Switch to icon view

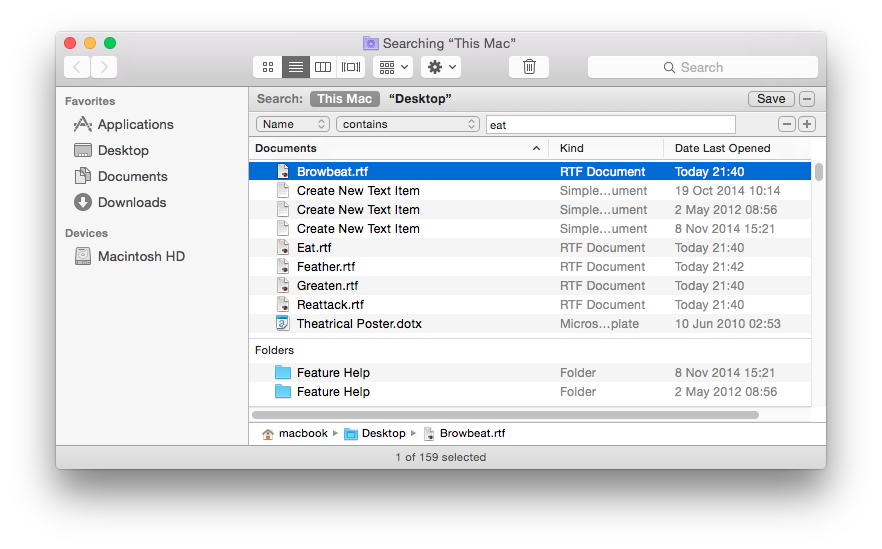click(x=268, y=67)
